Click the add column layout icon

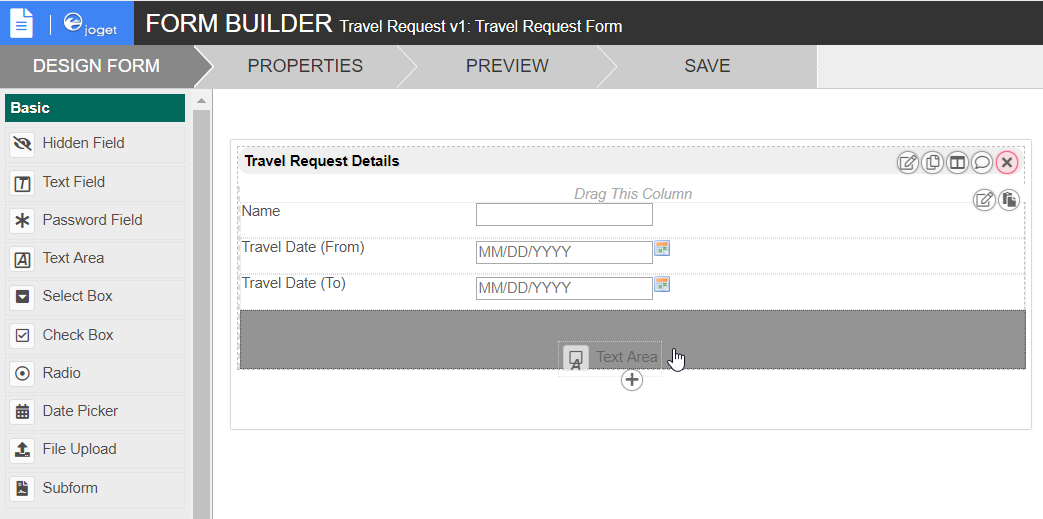click(x=957, y=162)
